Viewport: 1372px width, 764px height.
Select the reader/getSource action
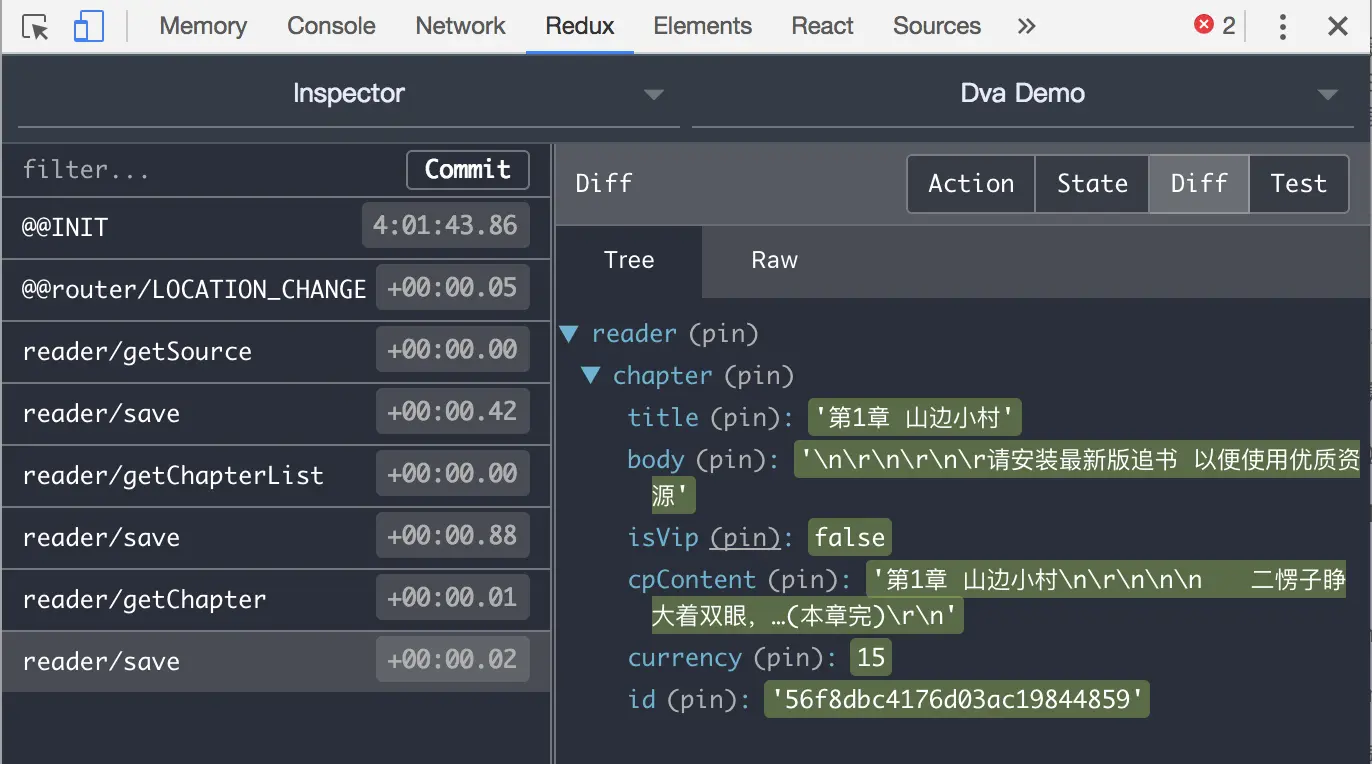(276, 352)
